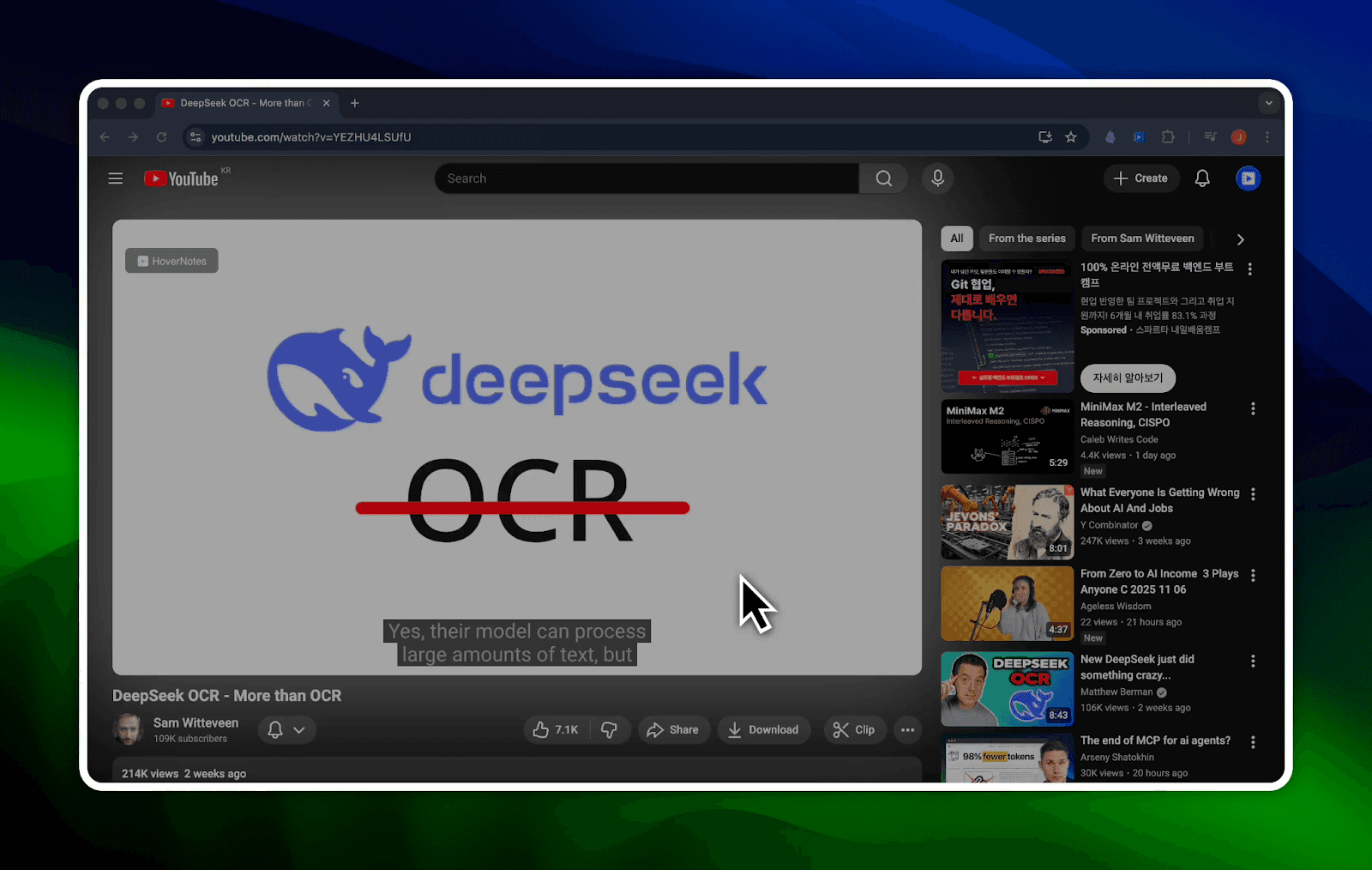This screenshot has width=1372, height=870.
Task: Visit the Caleb Writes Code channel
Action: coord(1119,439)
